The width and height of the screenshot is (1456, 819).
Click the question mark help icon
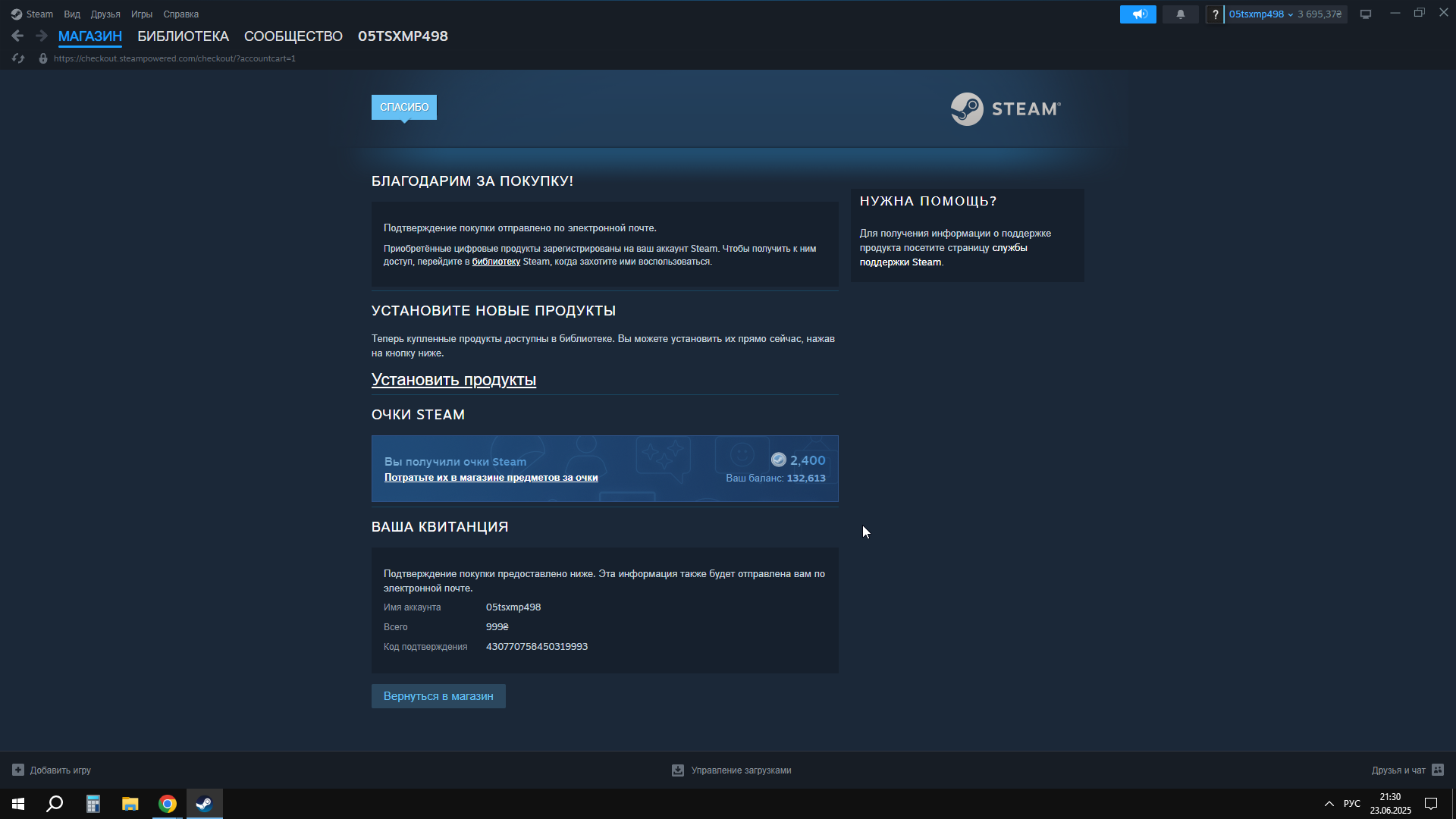pyautogui.click(x=1216, y=14)
